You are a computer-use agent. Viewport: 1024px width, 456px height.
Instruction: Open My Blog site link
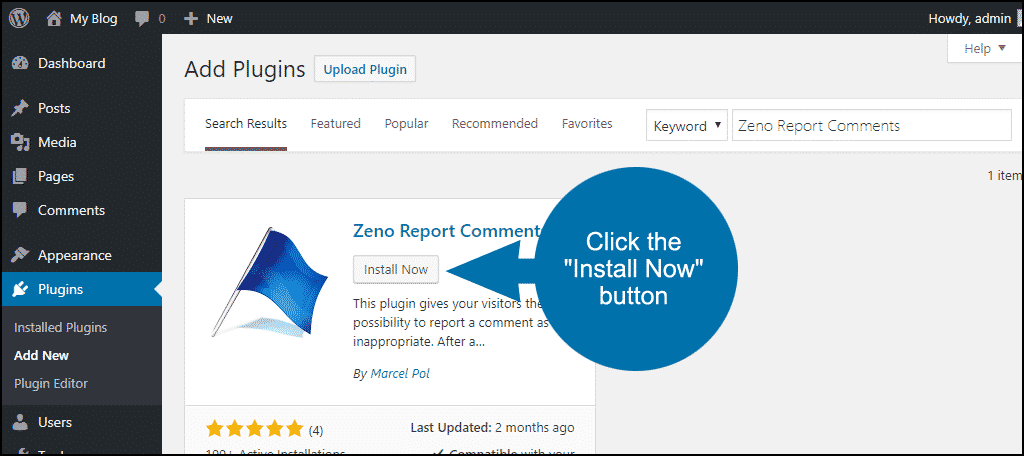click(x=93, y=19)
